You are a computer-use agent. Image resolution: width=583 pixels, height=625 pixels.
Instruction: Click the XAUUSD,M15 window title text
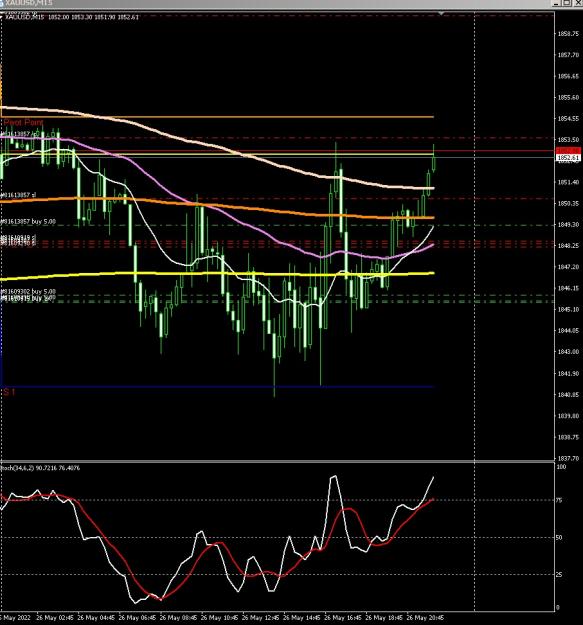[29, 3]
